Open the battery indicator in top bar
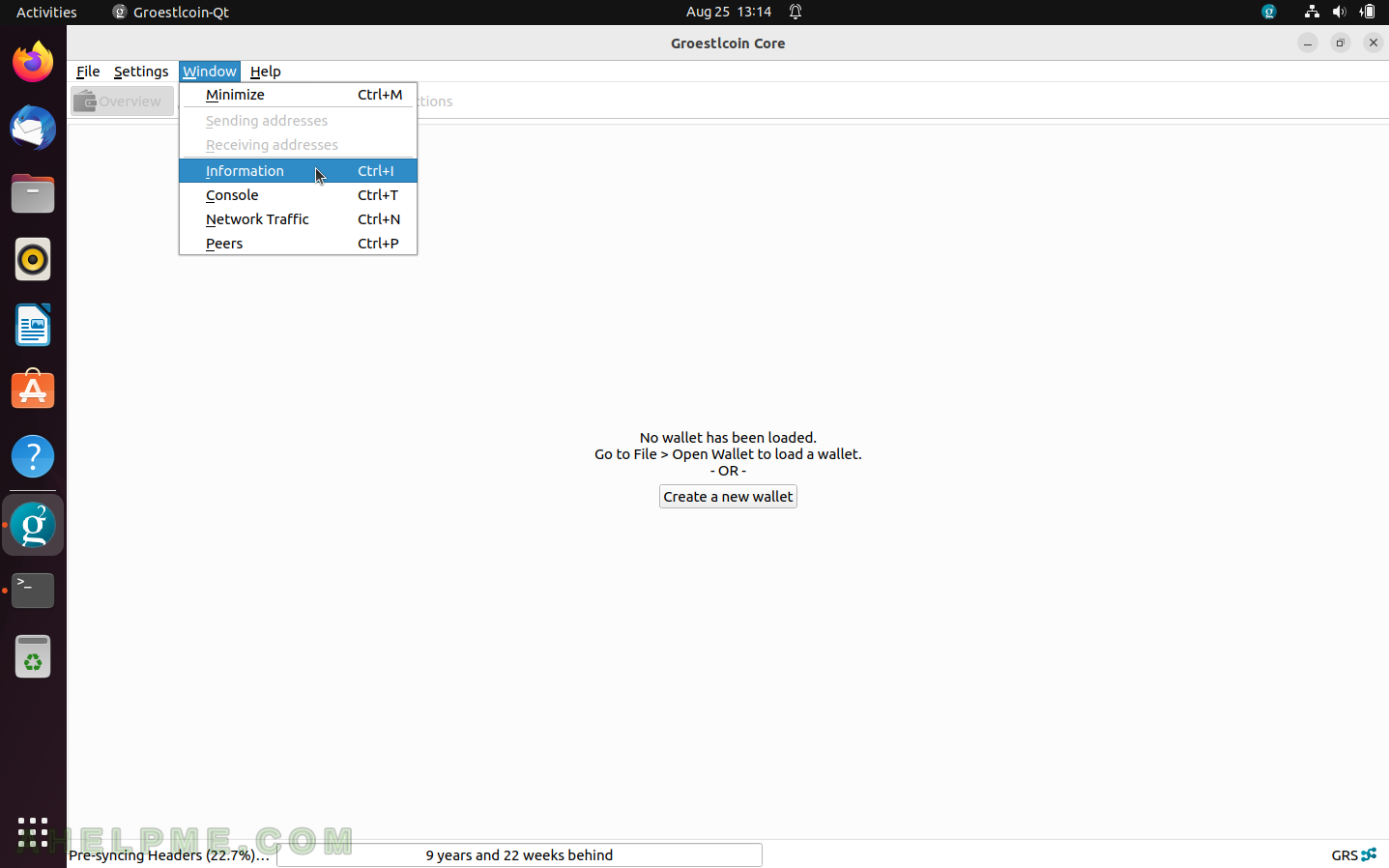Image resolution: width=1389 pixels, height=868 pixels. coord(1367,12)
